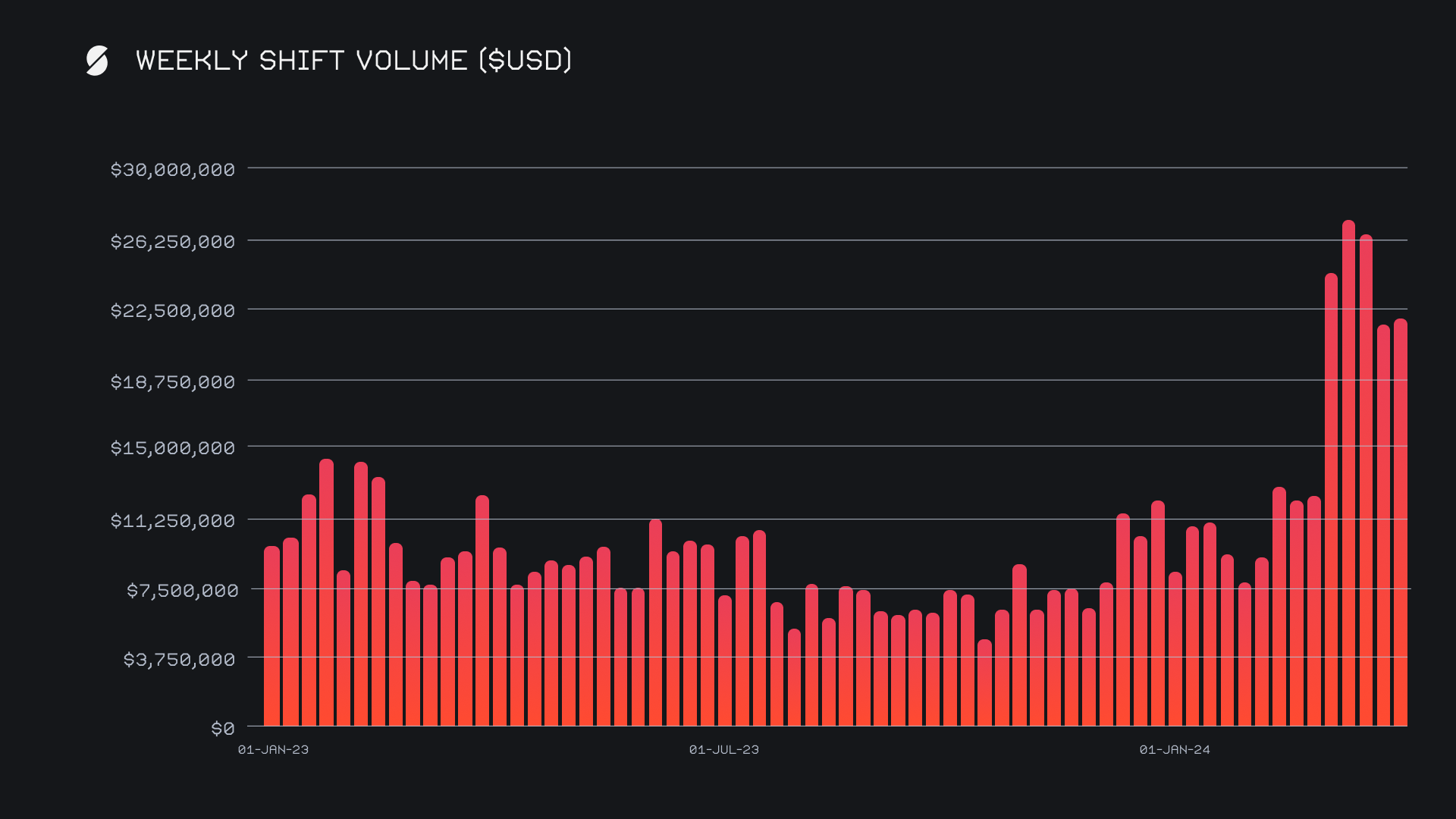Click the $11,250,000 axis label
Image resolution: width=1456 pixels, height=819 pixels.
pos(173,520)
